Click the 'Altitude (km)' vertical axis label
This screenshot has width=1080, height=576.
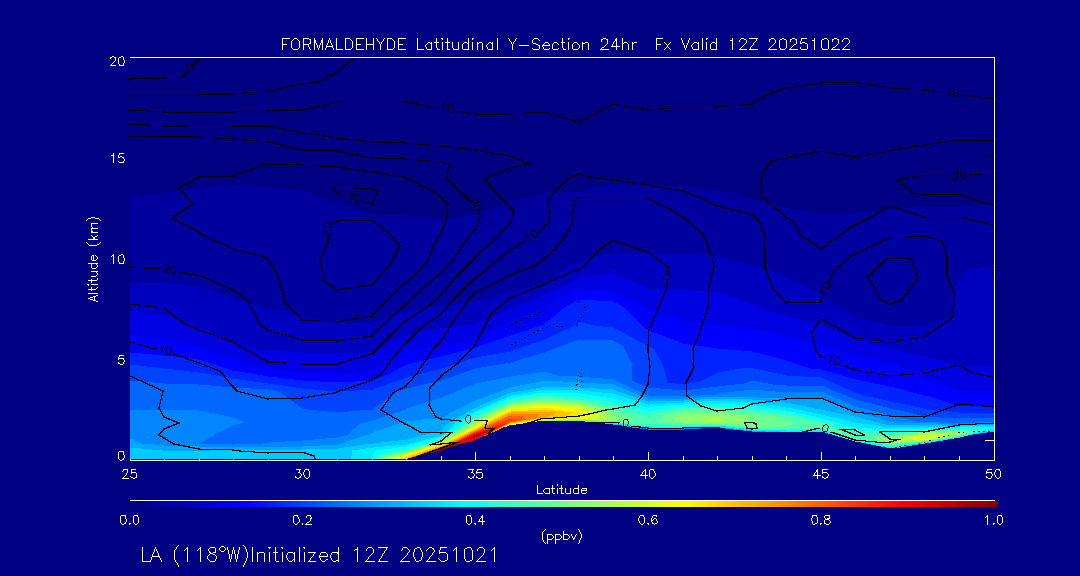click(94, 259)
